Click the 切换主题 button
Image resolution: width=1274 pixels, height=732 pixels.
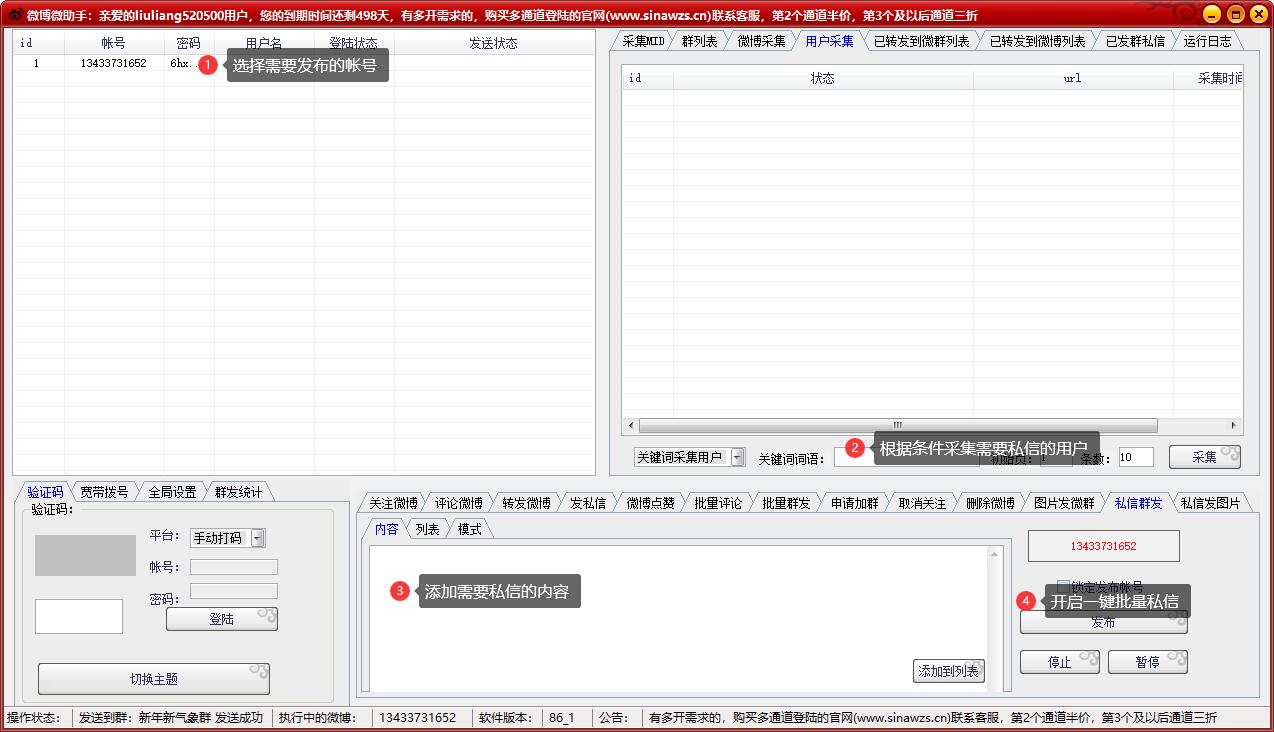pyautogui.click(x=154, y=679)
